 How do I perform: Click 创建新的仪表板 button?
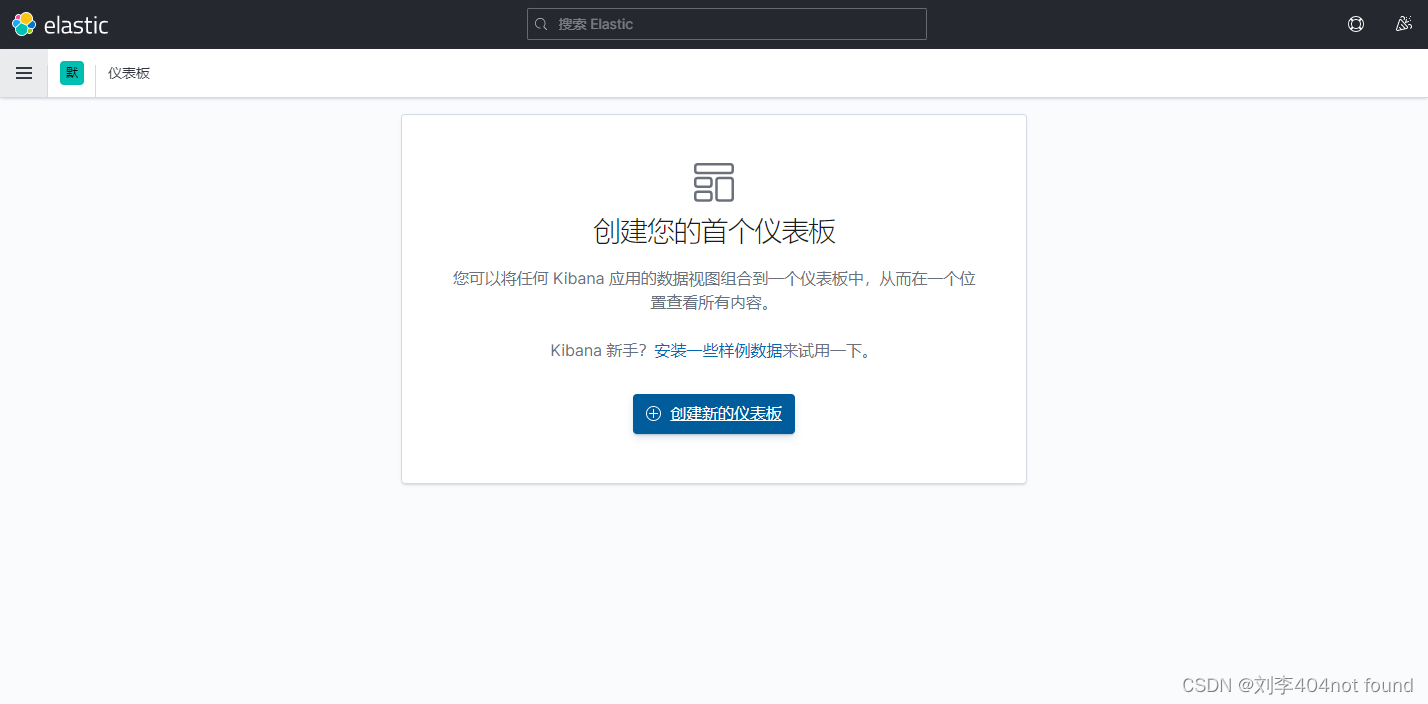coord(714,414)
